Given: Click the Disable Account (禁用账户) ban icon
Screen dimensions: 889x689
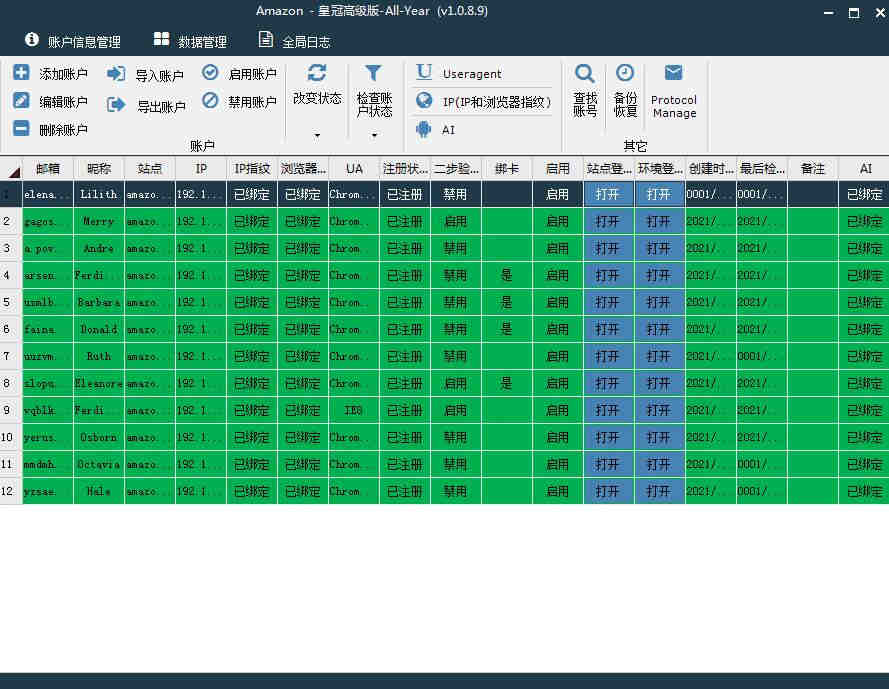Looking at the screenshot, I should tap(210, 100).
